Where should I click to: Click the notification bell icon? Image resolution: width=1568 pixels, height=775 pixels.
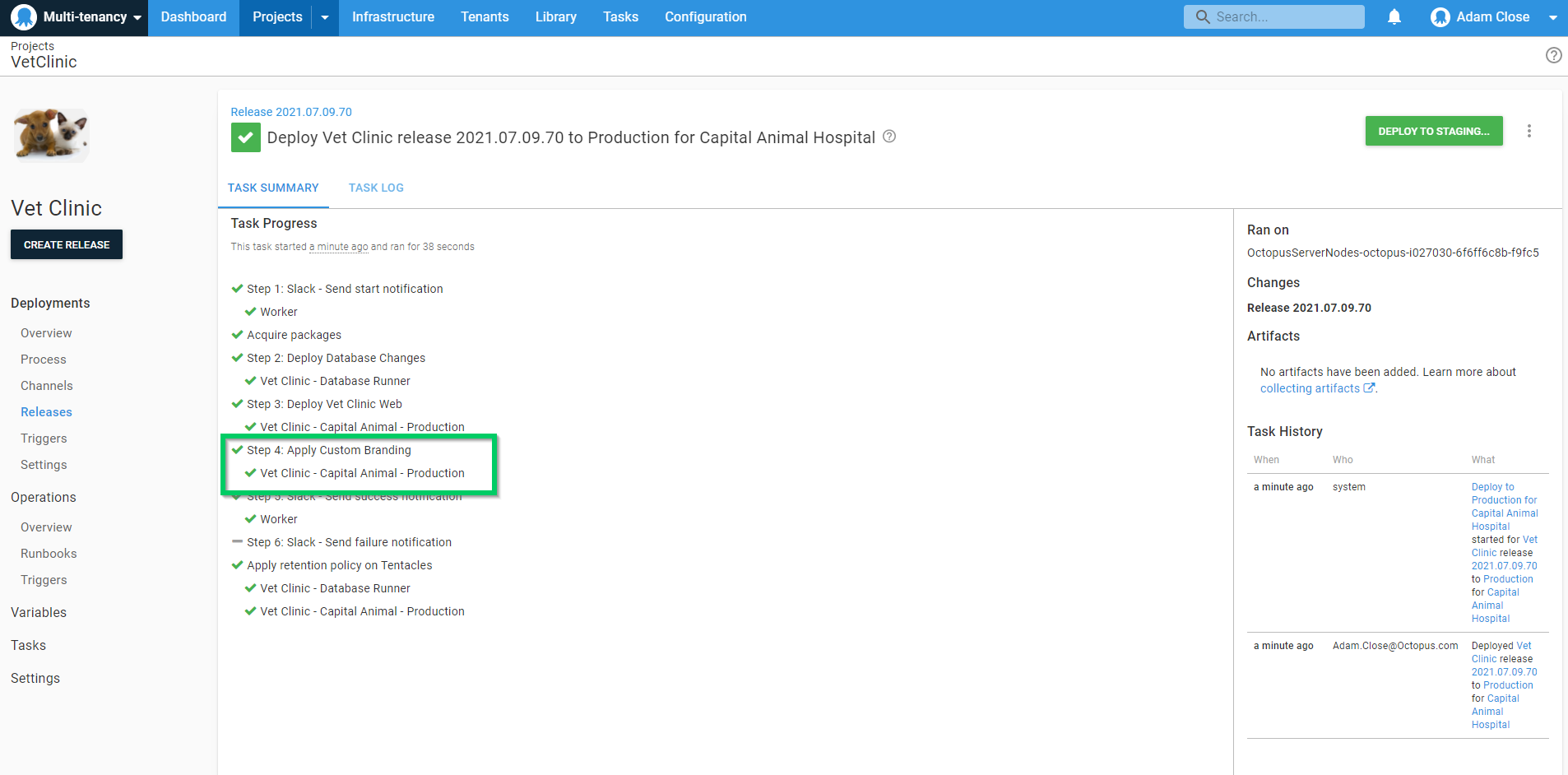[x=1394, y=17]
